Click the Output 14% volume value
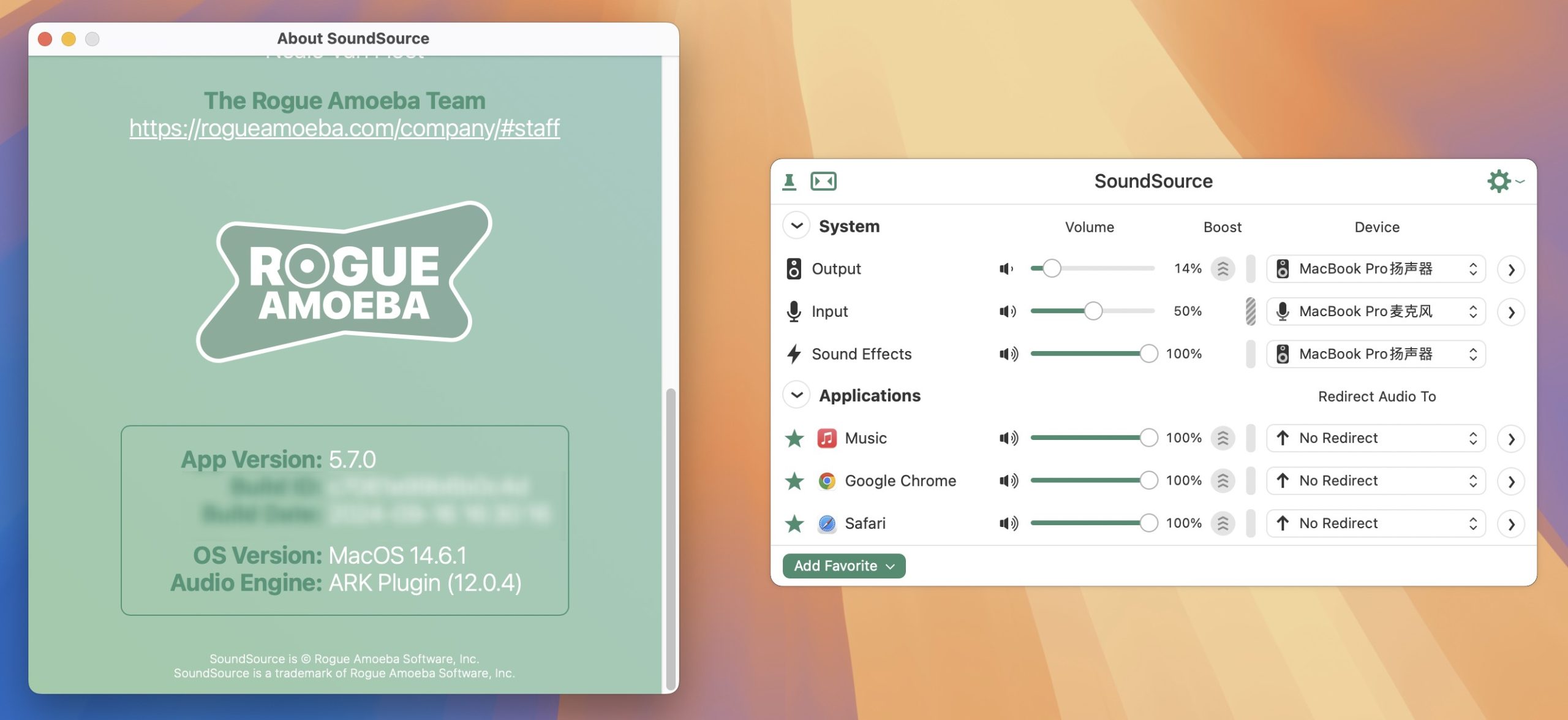The width and height of the screenshot is (1568, 720). 1187,268
